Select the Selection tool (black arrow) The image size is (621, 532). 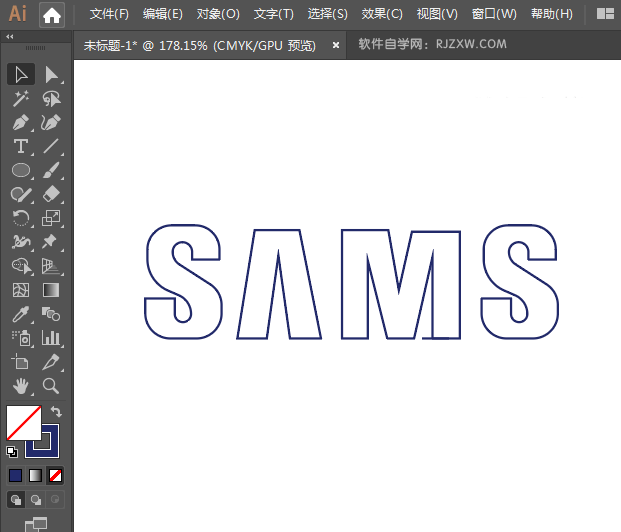coord(21,74)
